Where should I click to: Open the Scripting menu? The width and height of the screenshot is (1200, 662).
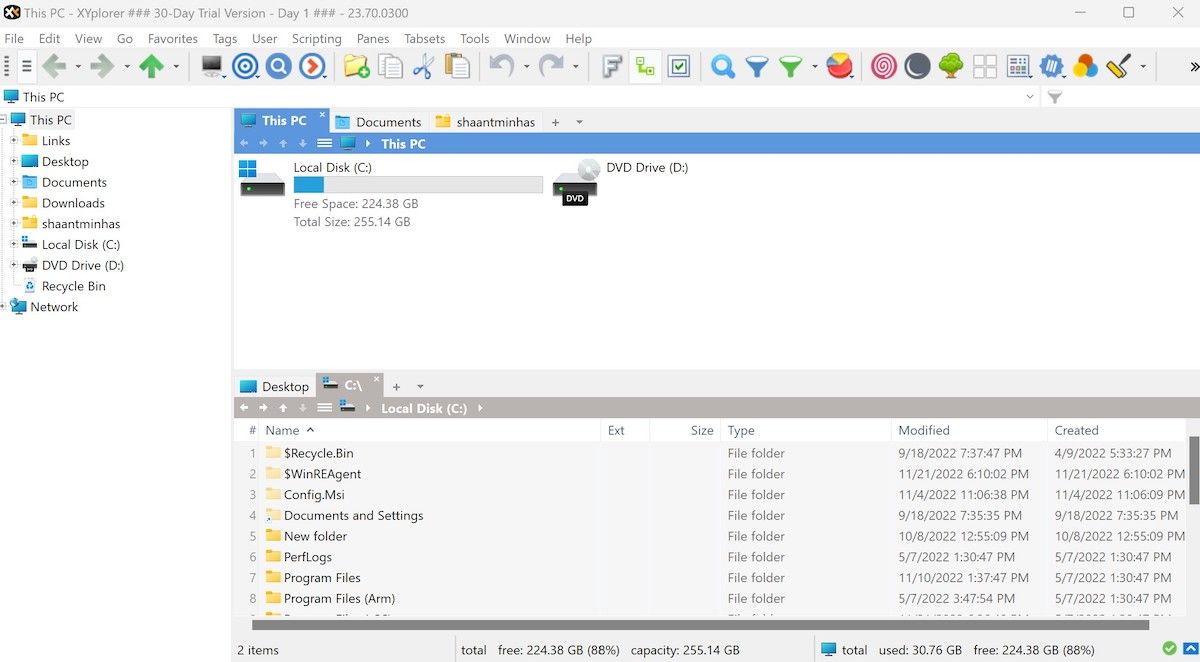point(316,38)
